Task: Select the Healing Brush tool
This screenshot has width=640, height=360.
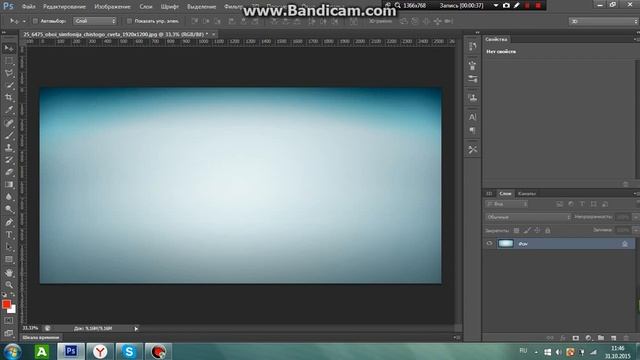Action: 9,123
